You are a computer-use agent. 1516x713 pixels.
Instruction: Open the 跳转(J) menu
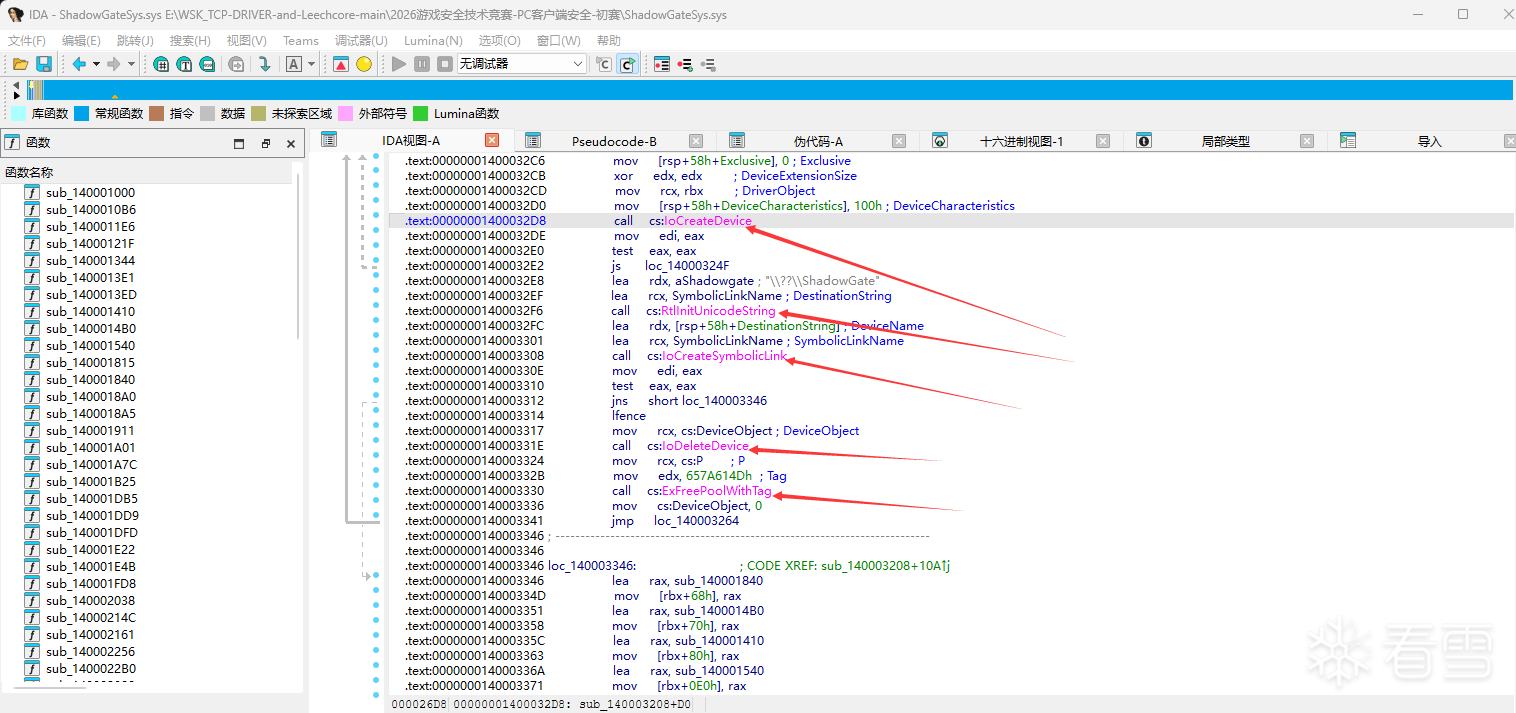point(135,41)
